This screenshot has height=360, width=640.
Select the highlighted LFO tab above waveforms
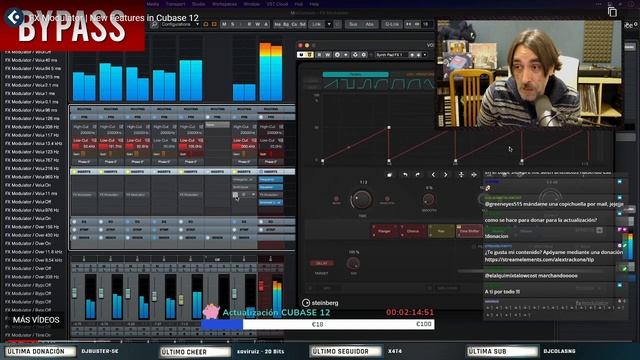pyautogui.click(x=355, y=74)
